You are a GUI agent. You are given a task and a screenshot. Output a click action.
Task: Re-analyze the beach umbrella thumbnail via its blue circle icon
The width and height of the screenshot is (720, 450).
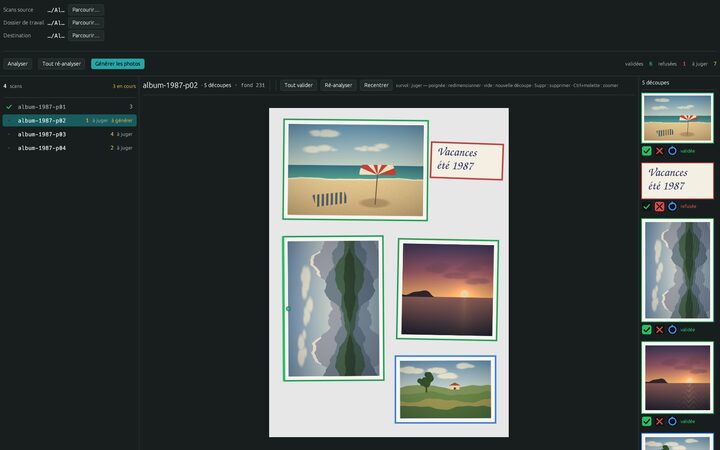[672, 151]
